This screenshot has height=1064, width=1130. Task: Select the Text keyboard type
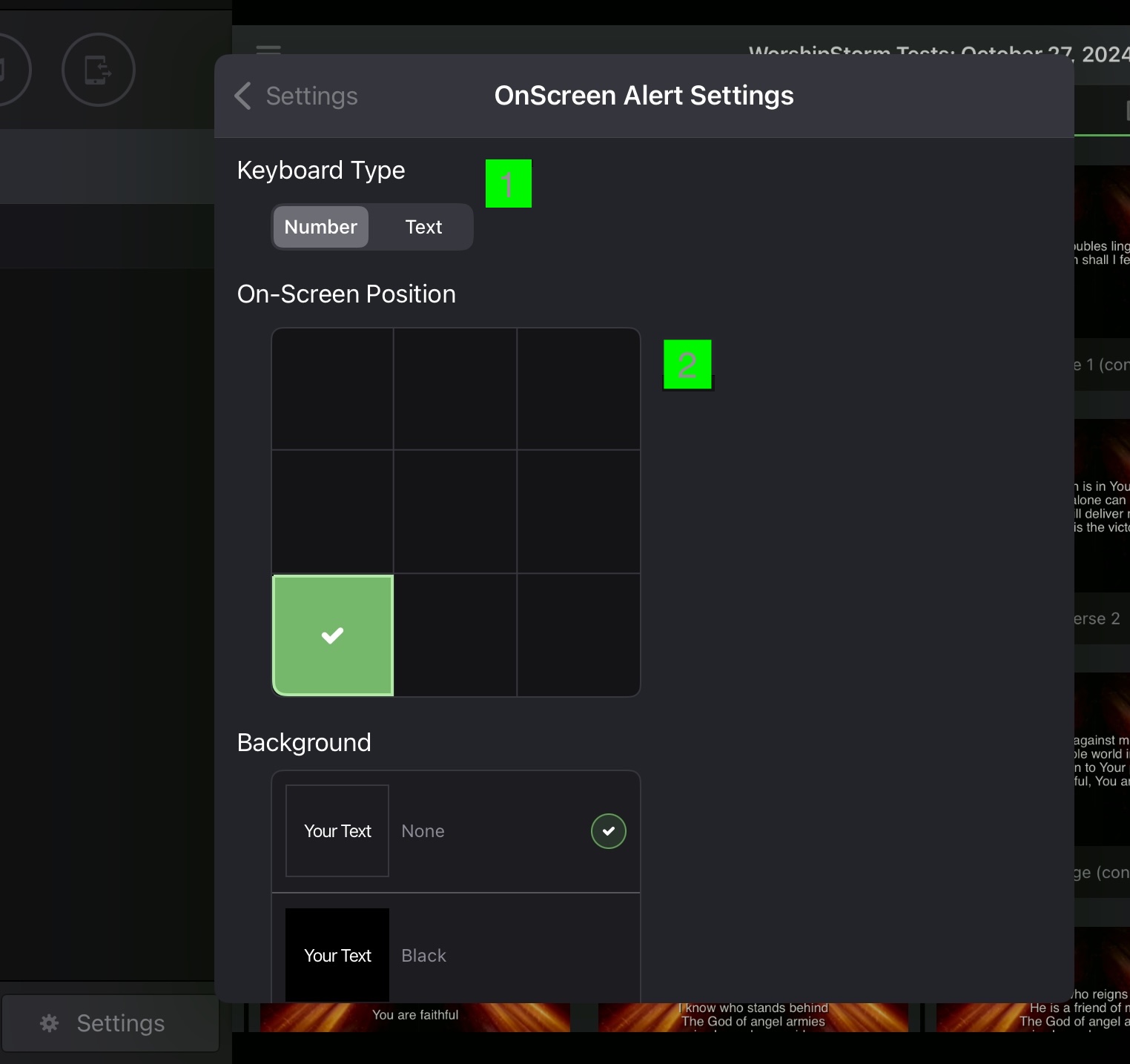point(423,227)
